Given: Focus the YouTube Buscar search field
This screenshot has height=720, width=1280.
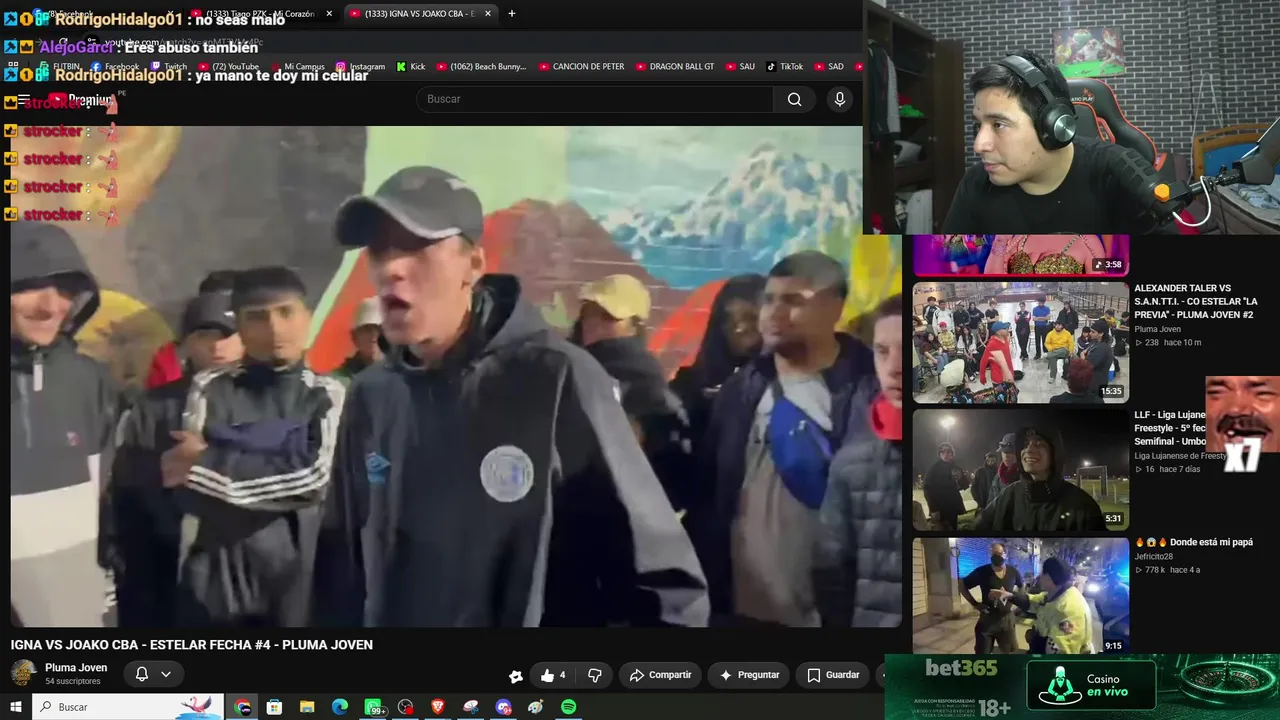Looking at the screenshot, I should pyautogui.click(x=595, y=99).
